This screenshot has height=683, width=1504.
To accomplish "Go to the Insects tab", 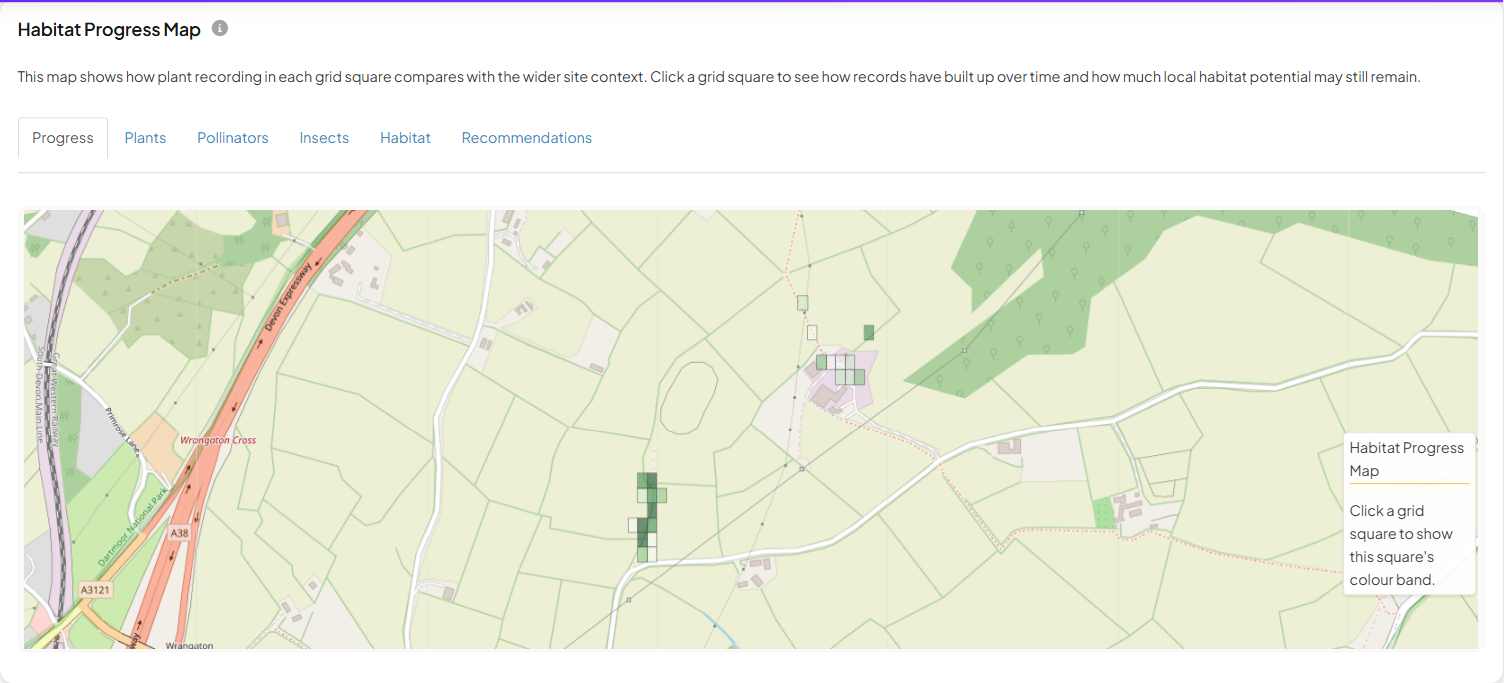I will tap(324, 138).
